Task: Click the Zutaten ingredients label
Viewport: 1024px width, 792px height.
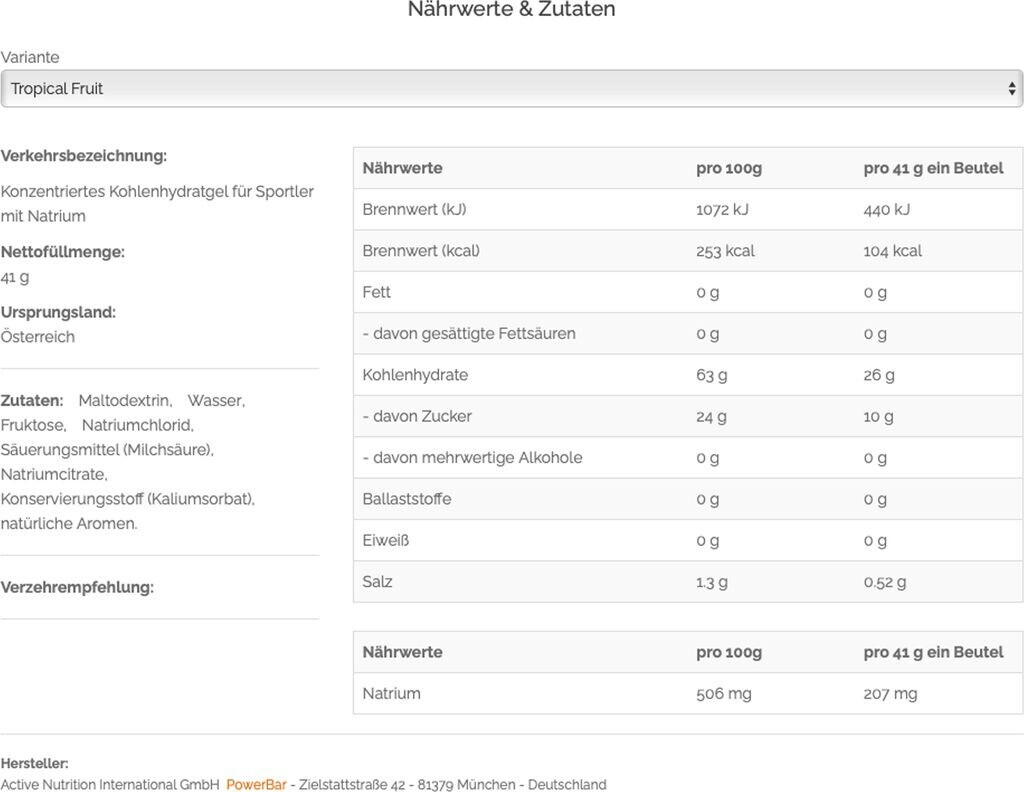Action: [x=32, y=401]
